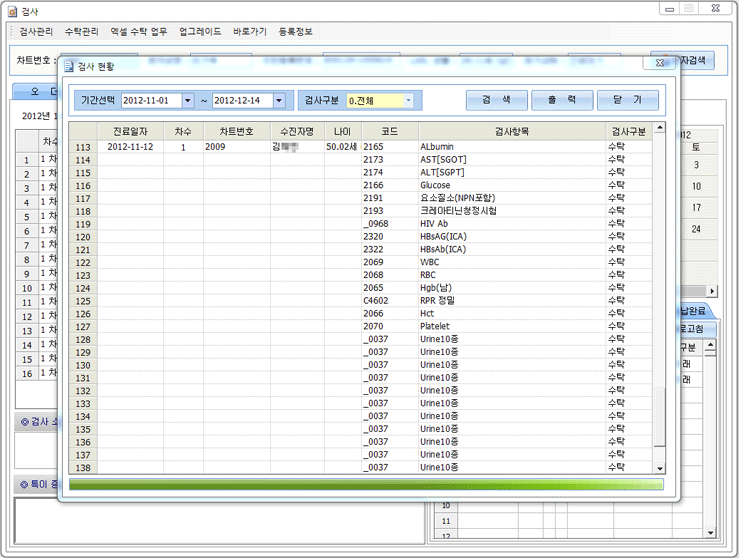Click the scroll-down arrow of results grid
Viewport: 739px width, 558px height.
pyautogui.click(x=658, y=467)
